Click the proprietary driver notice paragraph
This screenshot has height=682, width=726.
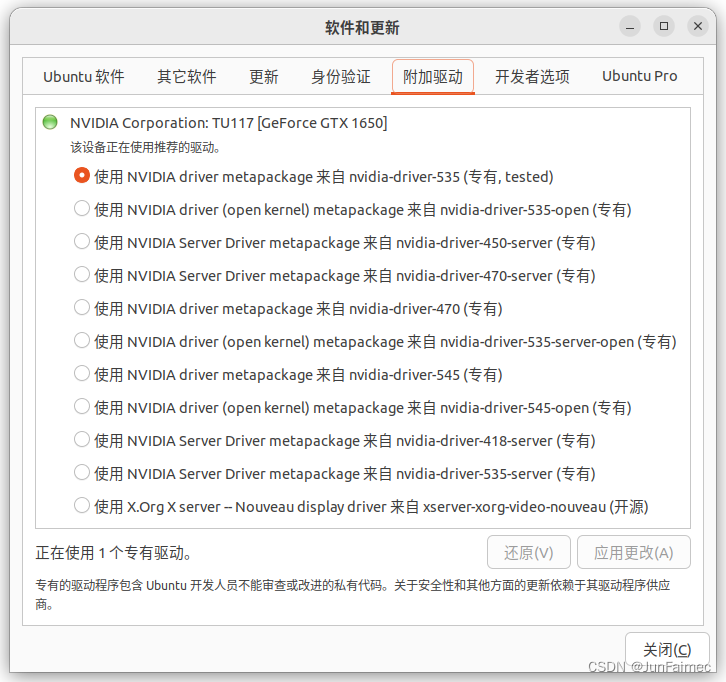click(353, 594)
